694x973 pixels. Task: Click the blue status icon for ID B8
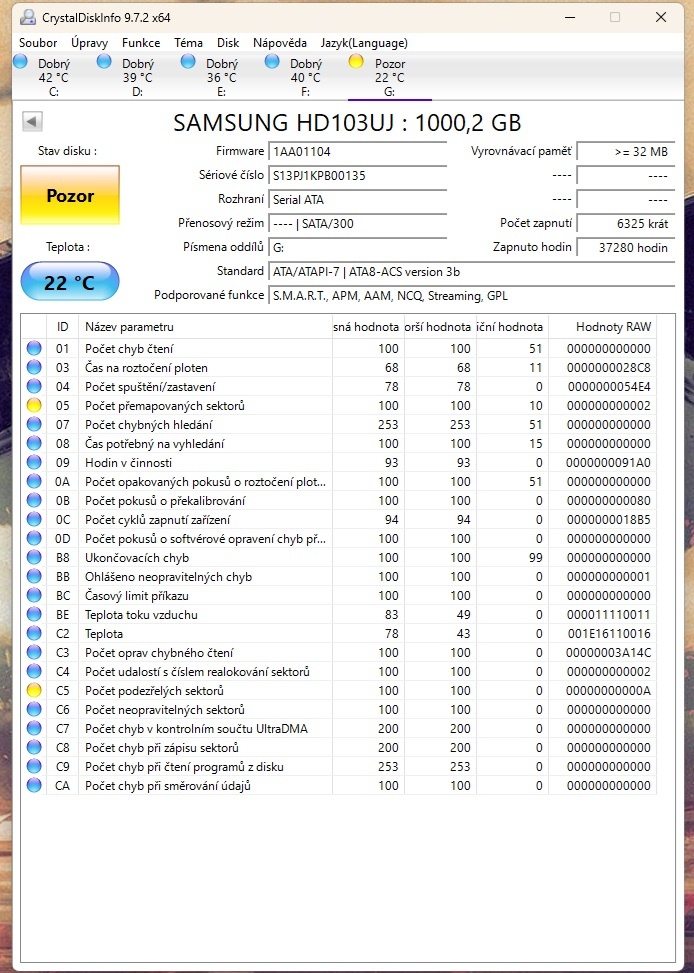pos(34,557)
